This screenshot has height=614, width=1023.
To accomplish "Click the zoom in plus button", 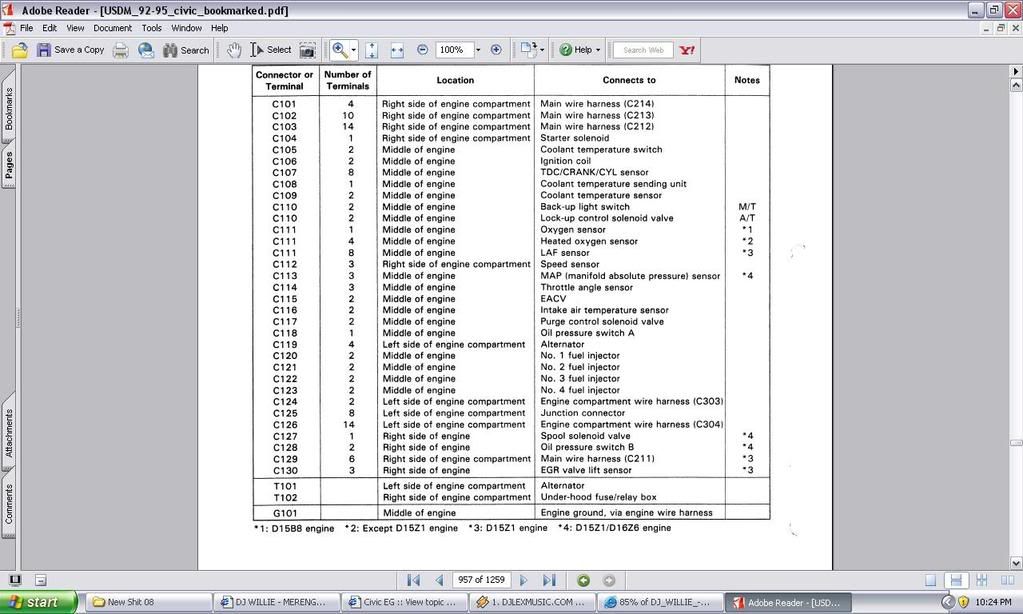I will tap(496, 50).
